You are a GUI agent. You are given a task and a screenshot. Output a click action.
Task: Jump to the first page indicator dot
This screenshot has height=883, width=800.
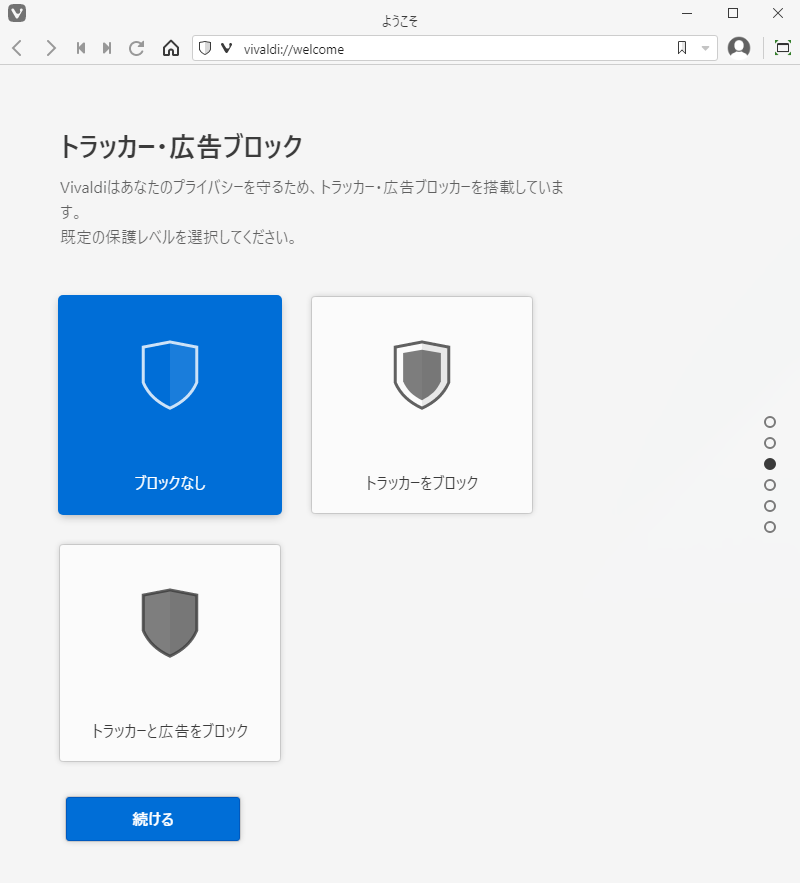[x=770, y=422]
